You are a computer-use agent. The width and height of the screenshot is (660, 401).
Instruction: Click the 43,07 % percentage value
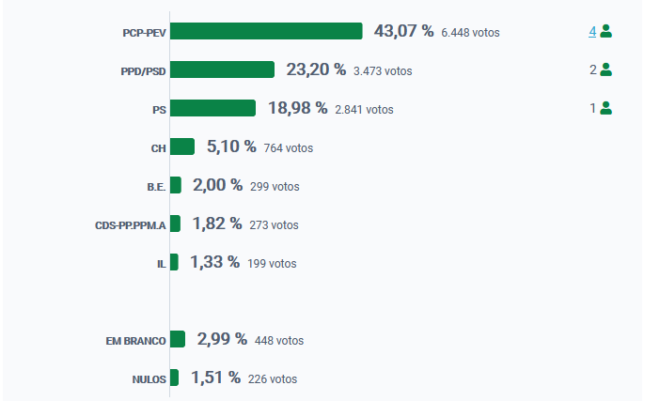pyautogui.click(x=404, y=31)
